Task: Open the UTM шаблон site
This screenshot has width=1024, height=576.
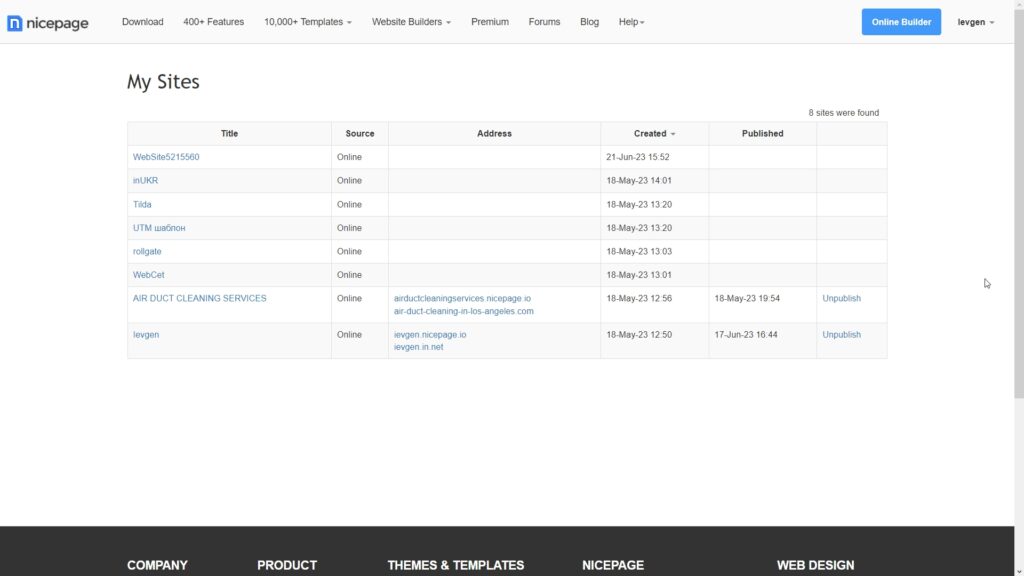Action: click(159, 228)
